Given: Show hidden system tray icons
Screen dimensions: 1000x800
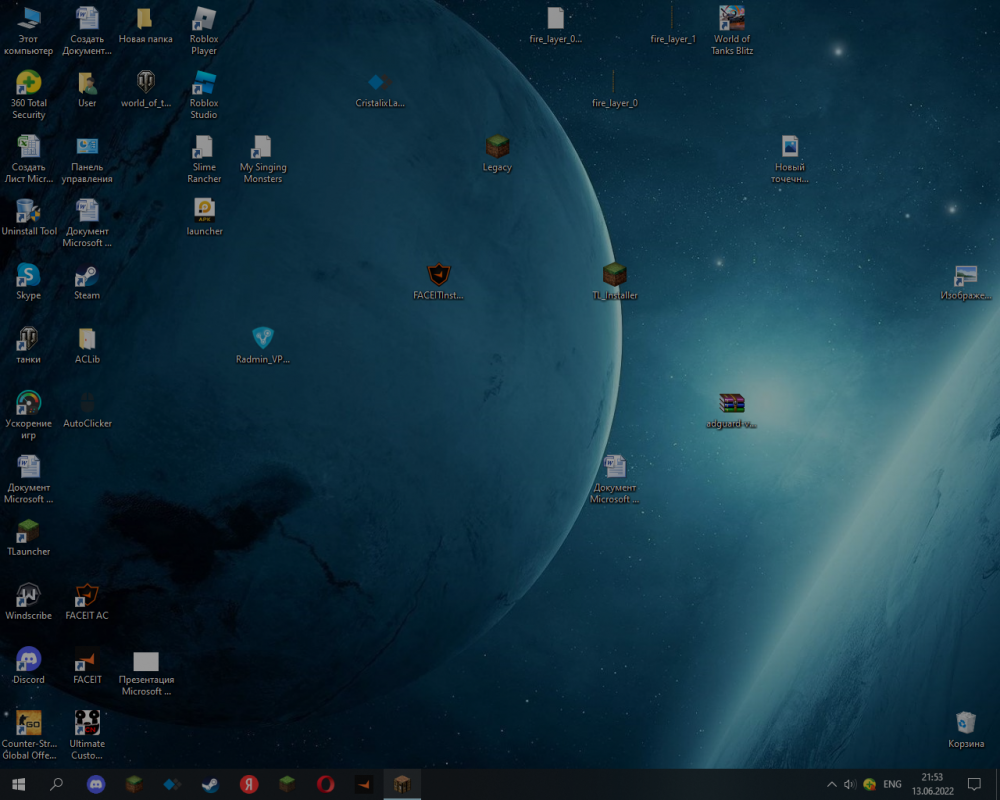Looking at the screenshot, I should coord(832,784).
